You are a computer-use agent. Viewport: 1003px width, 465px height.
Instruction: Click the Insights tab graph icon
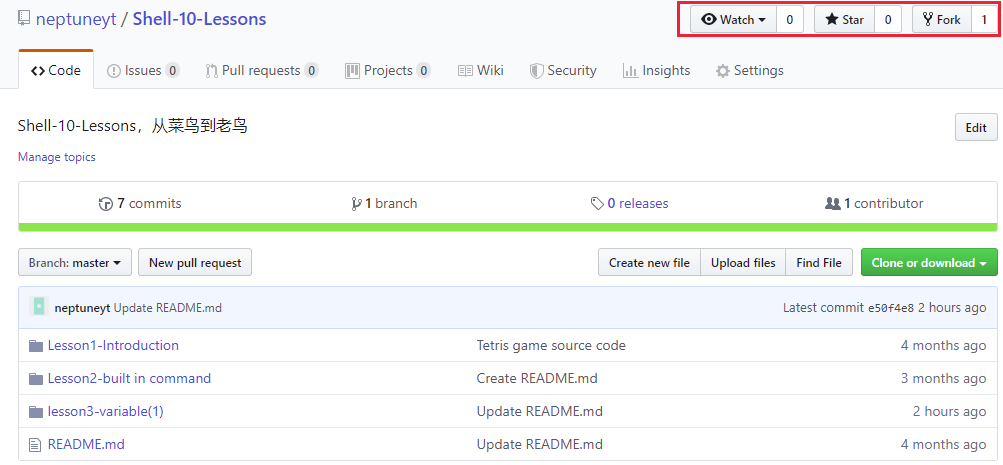click(x=630, y=71)
